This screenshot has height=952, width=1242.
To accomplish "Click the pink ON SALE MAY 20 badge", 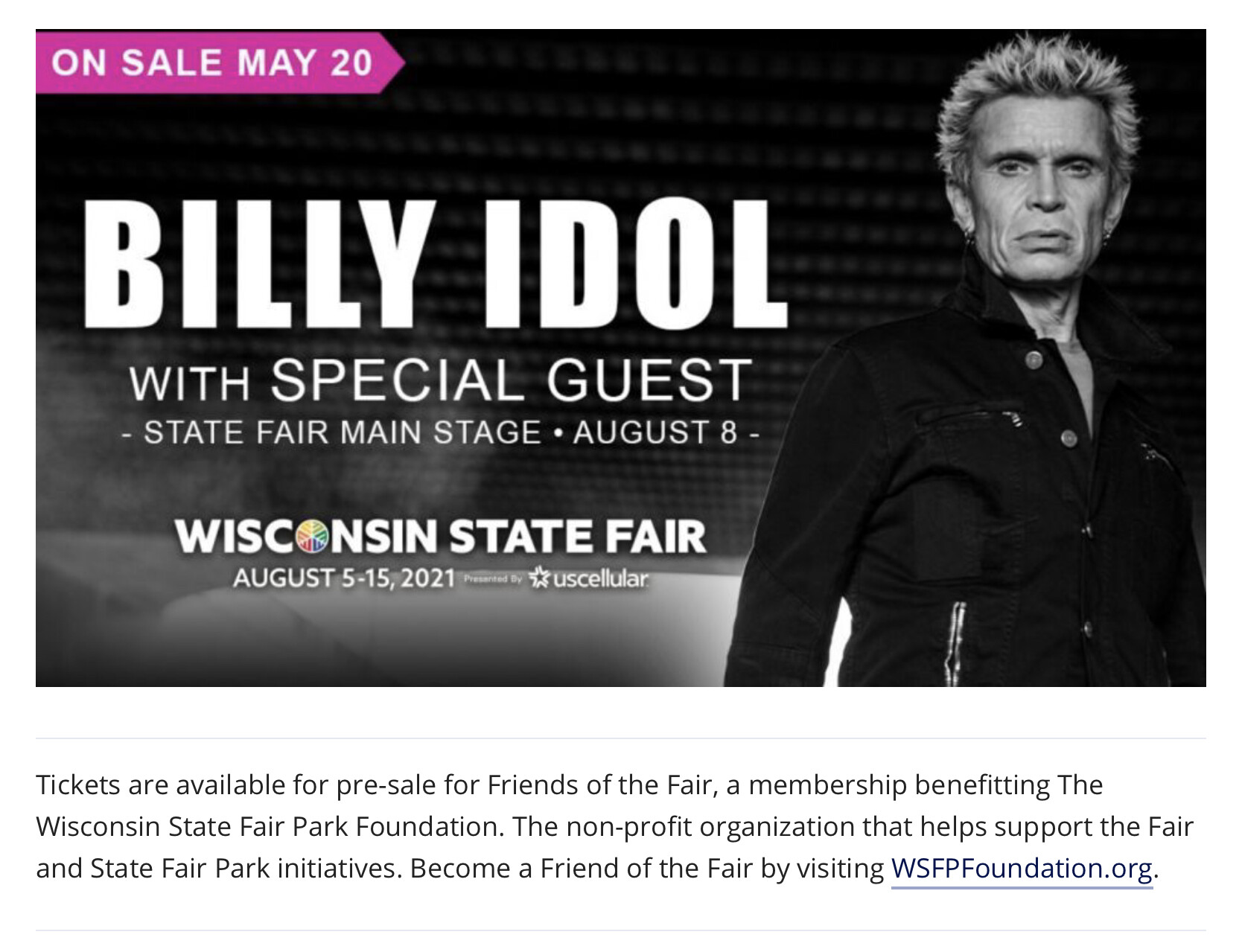I will [212, 62].
